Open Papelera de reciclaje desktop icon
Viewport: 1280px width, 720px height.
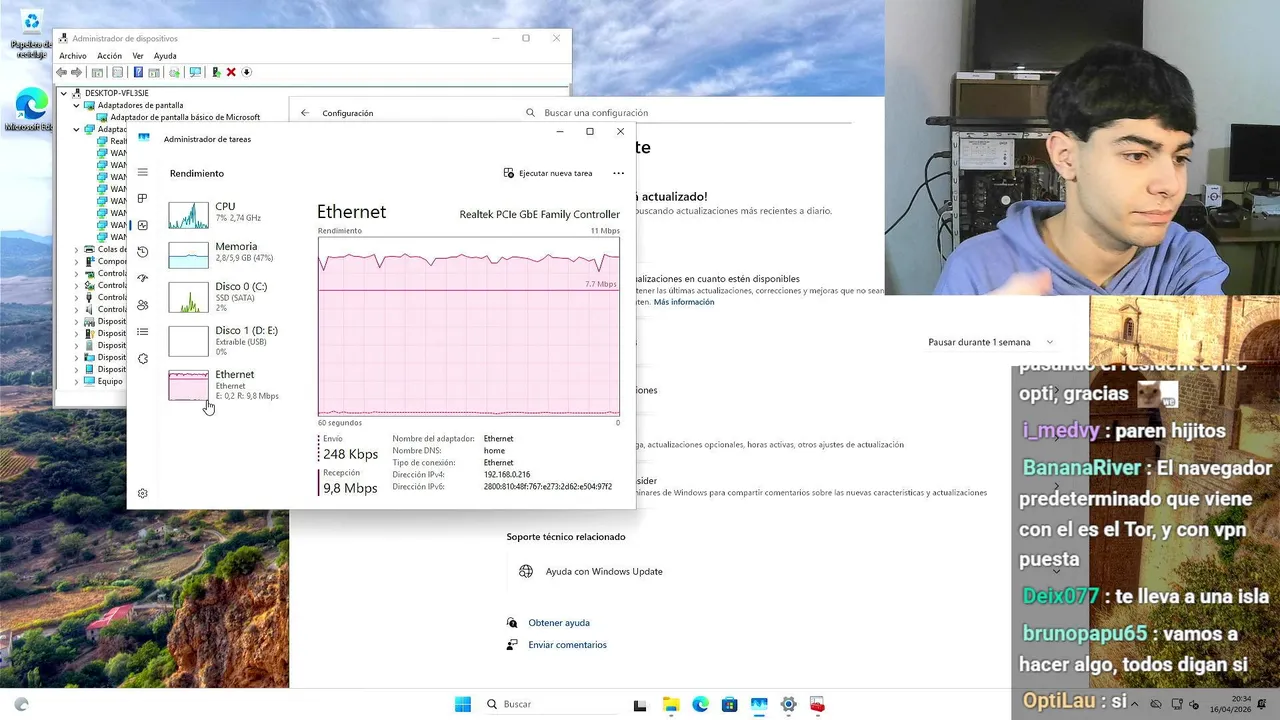pyautogui.click(x=31, y=34)
